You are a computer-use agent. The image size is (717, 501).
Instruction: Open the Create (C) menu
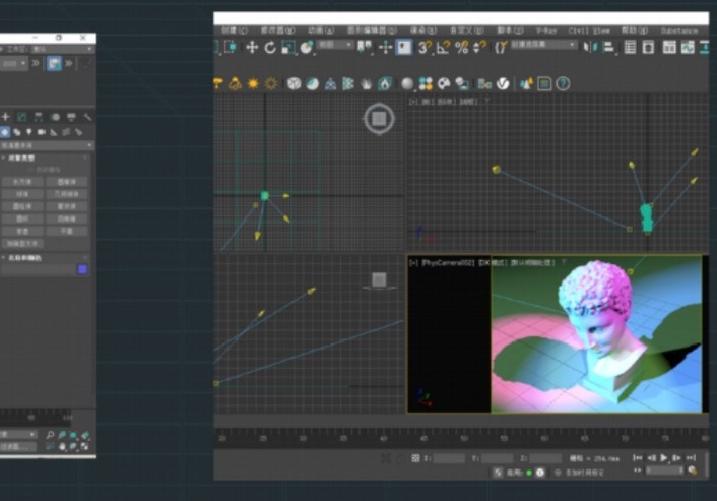tap(235, 31)
